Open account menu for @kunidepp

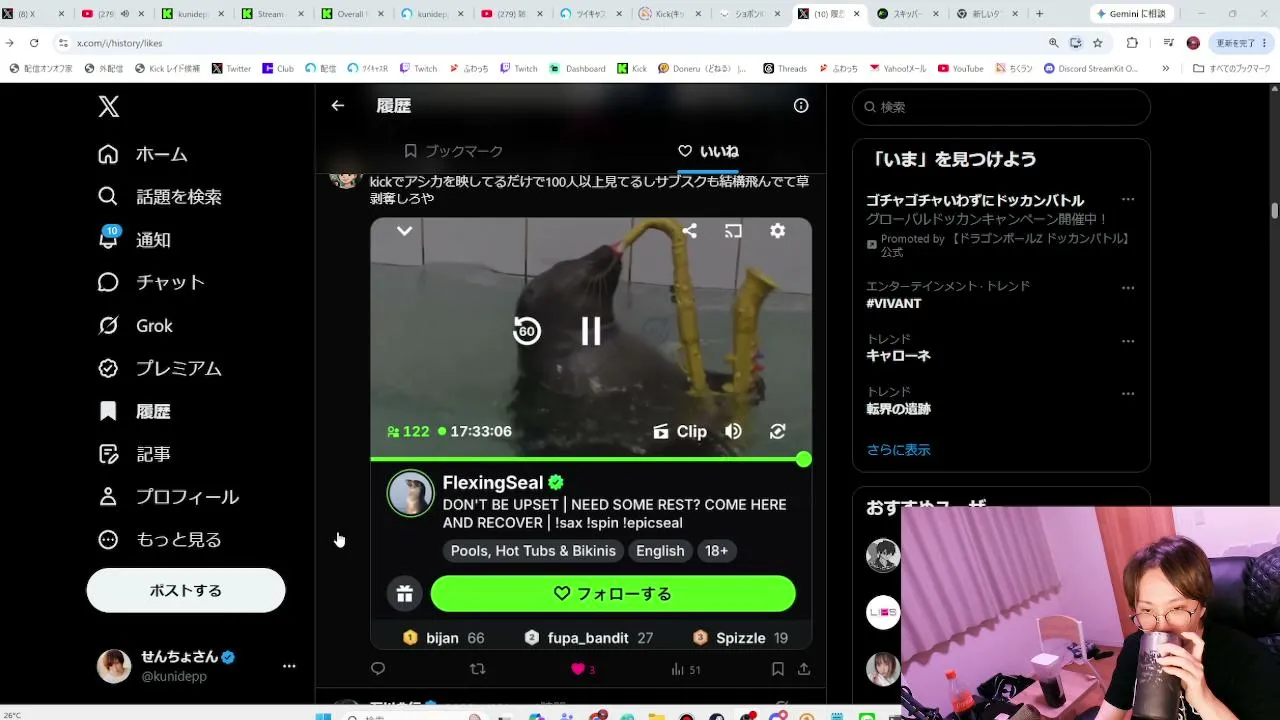coord(197,666)
